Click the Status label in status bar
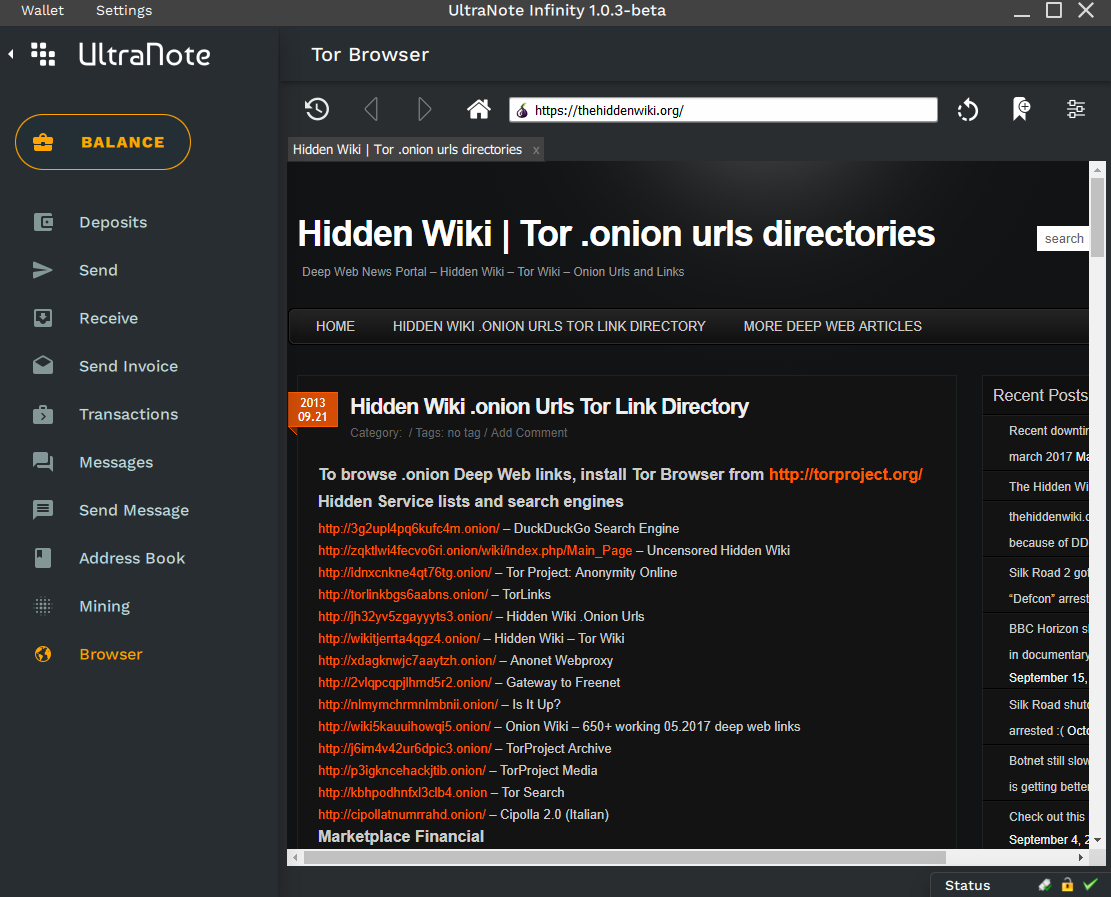Screen dimensions: 1111x897 pyautogui.click(x=967, y=885)
